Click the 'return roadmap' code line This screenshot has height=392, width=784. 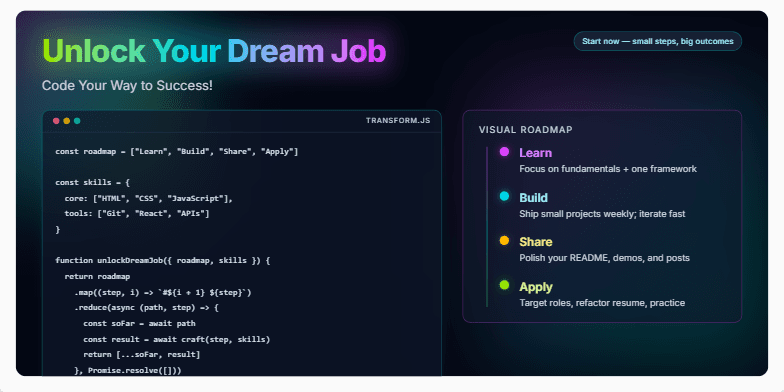point(98,276)
